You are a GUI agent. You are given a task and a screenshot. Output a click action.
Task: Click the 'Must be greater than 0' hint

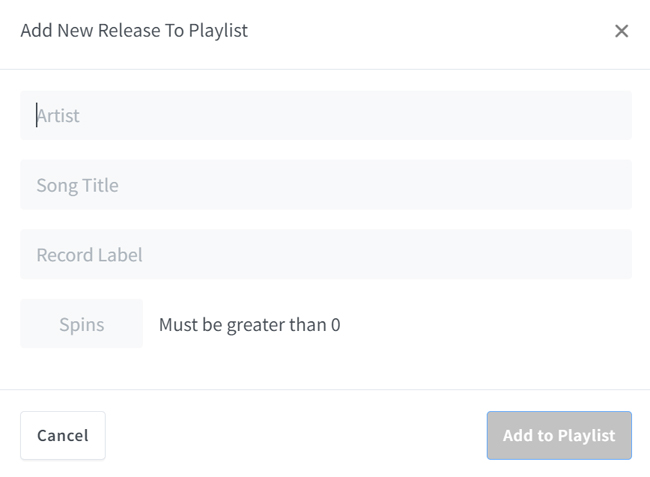[249, 324]
